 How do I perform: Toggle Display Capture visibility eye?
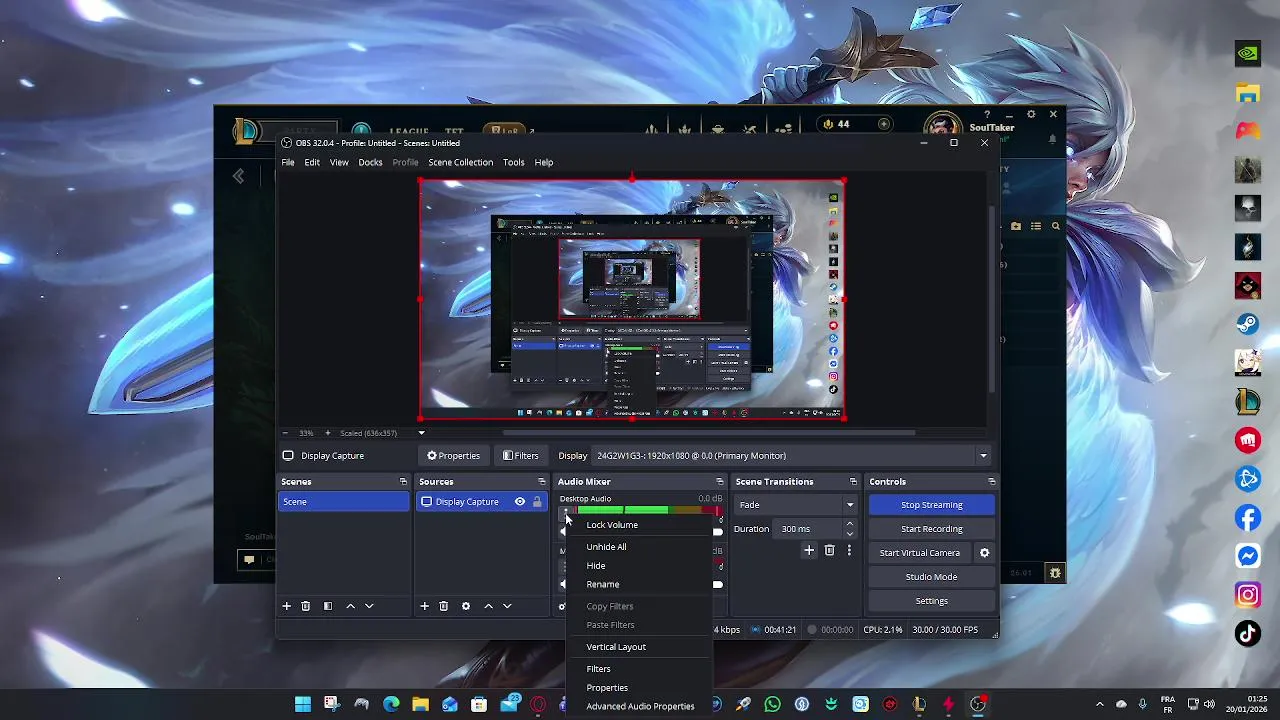coord(520,502)
